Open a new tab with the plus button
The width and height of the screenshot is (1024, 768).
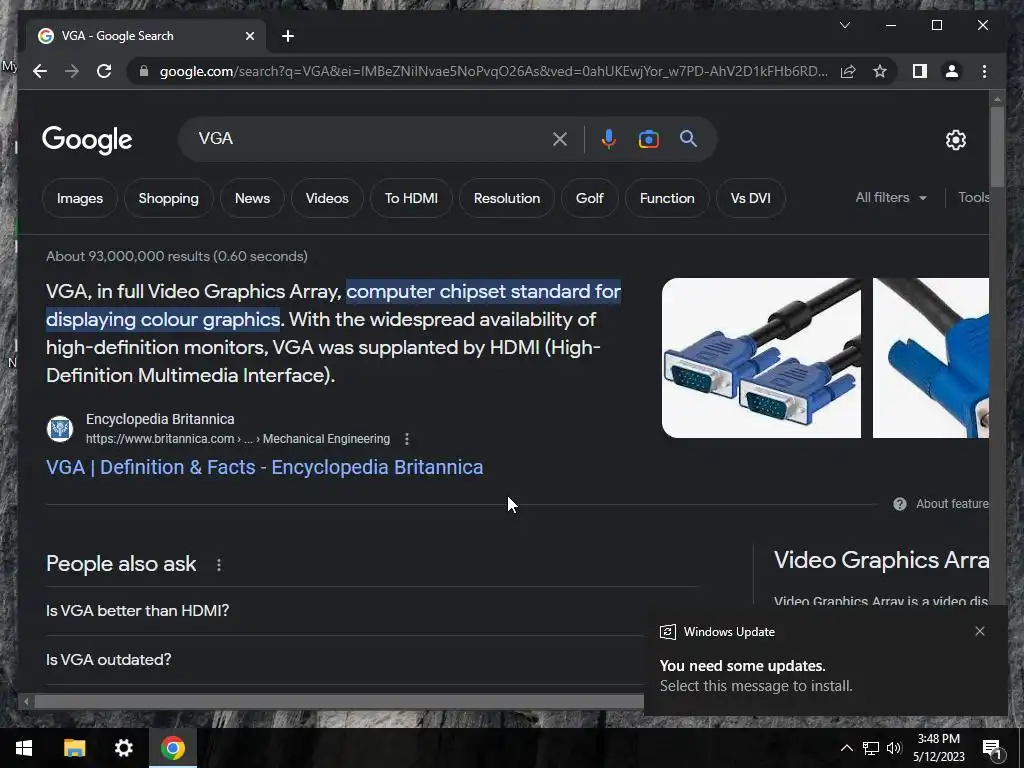click(288, 36)
